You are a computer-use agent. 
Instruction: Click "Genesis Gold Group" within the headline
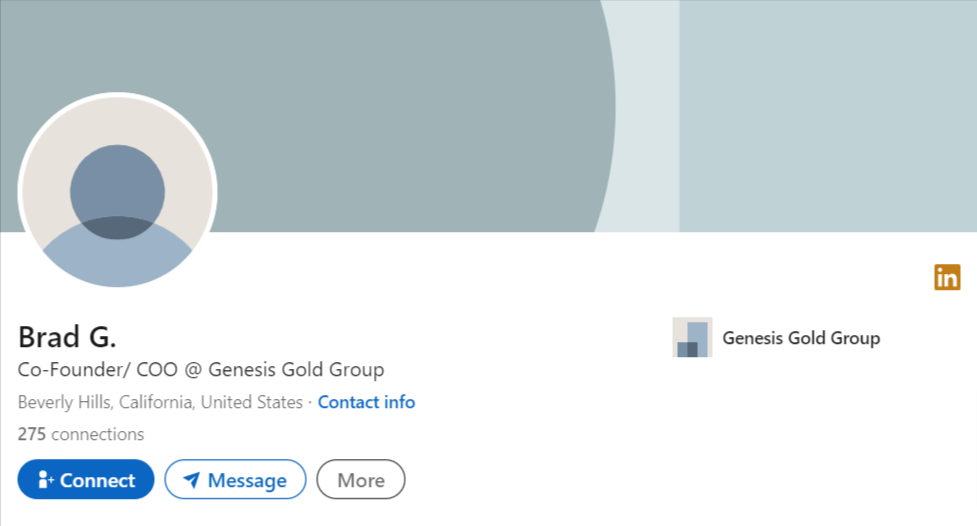tap(296, 370)
